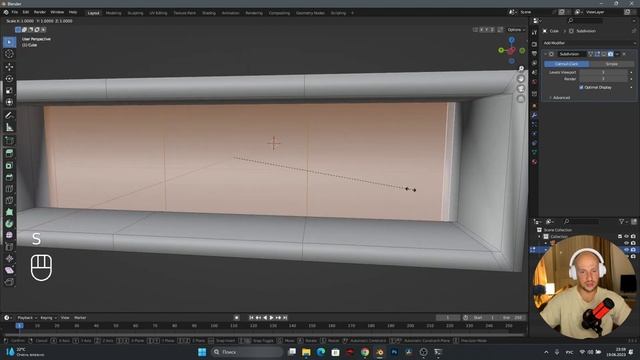
Task: Select the Annotate tool
Action: click(x=9, y=116)
